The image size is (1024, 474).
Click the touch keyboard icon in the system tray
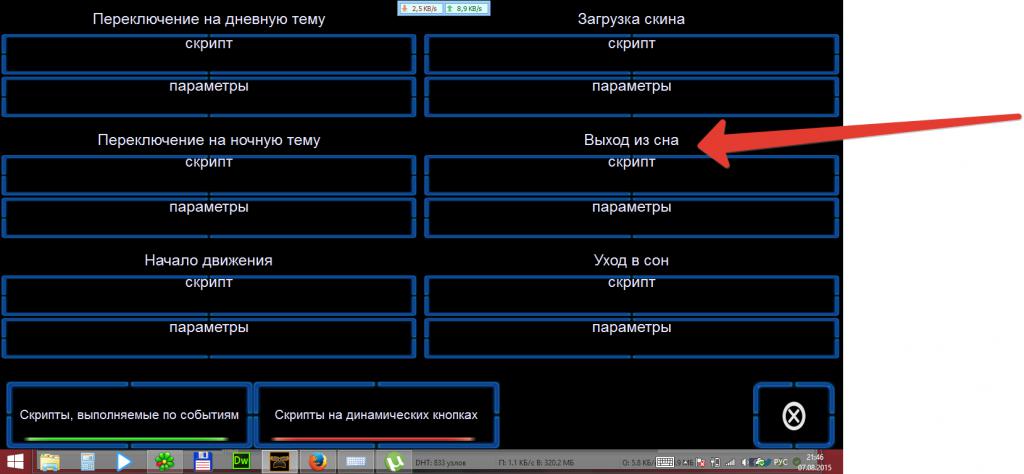[665, 462]
